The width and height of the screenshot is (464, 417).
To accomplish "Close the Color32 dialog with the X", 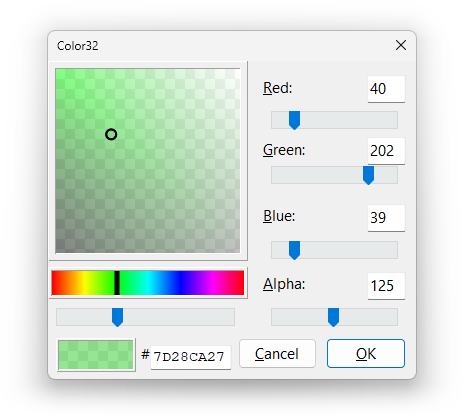I will click(x=401, y=45).
